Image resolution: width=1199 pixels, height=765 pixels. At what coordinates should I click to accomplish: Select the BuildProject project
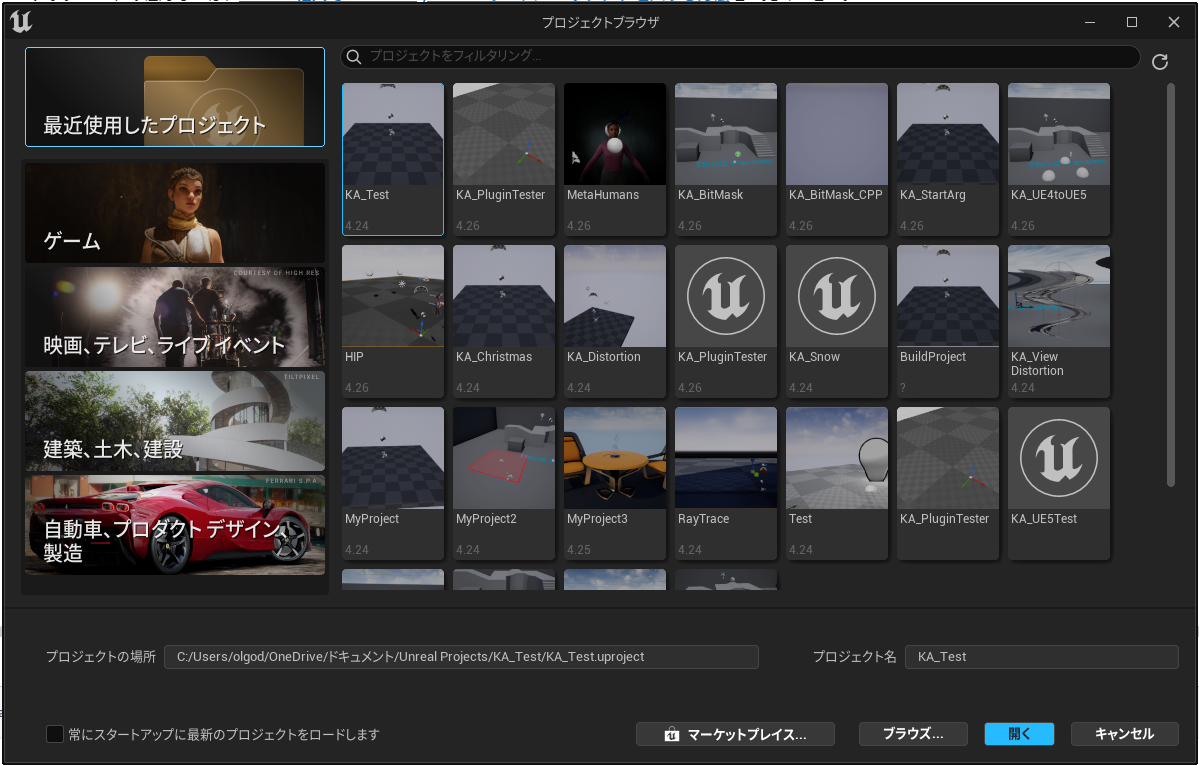pyautogui.click(x=947, y=321)
